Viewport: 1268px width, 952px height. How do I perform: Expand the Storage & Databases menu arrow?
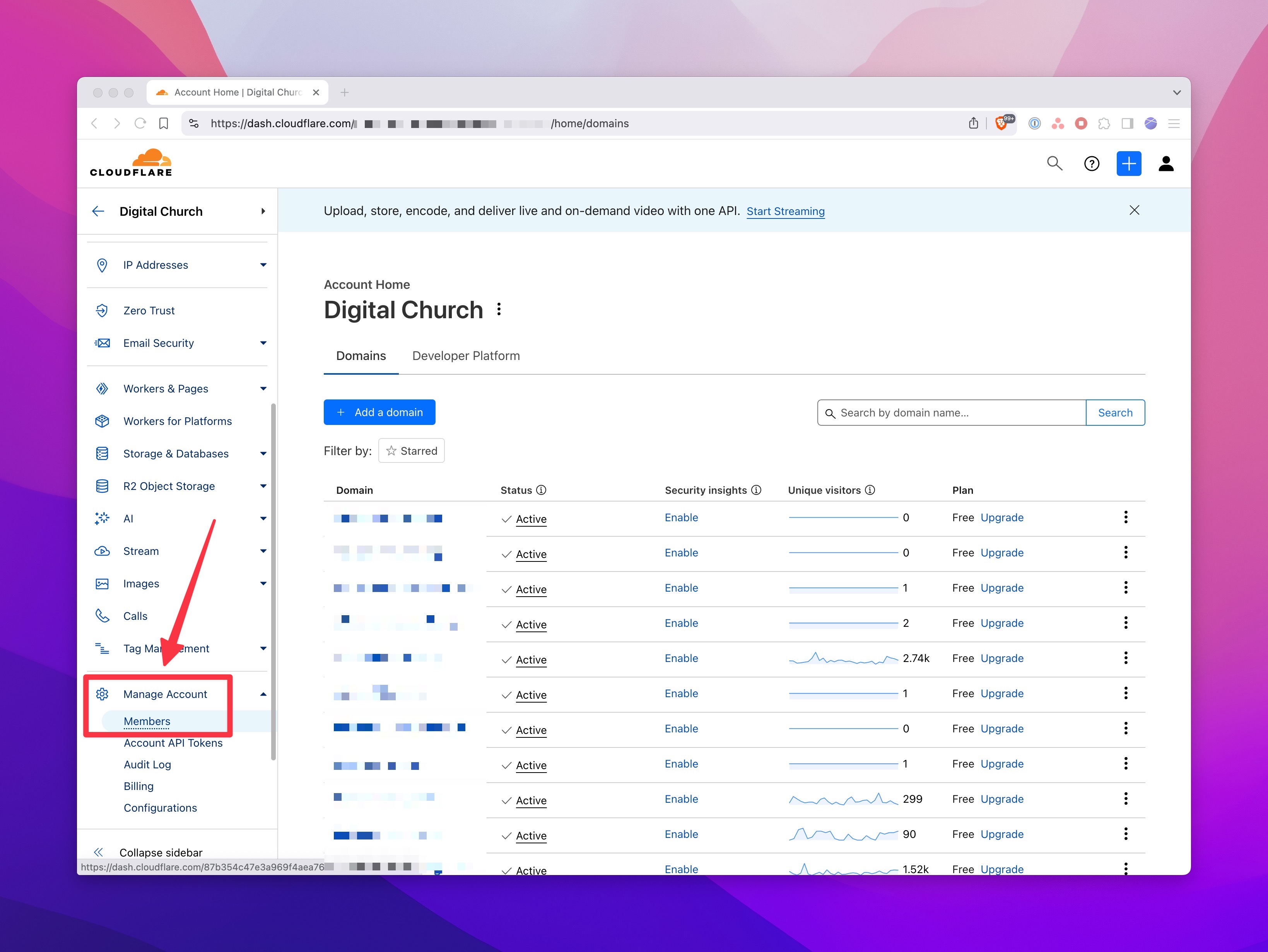tap(263, 454)
